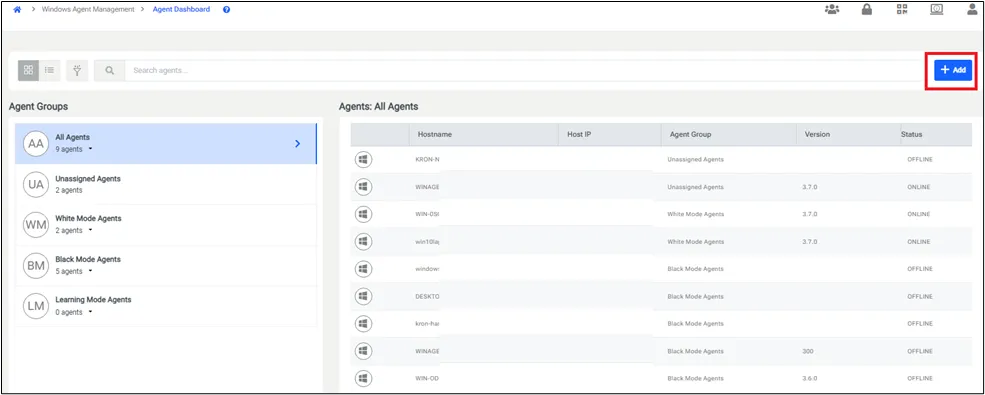Click the Windows icon in DESKTO row
Image resolution: width=985 pixels, height=395 pixels.
coord(363,296)
